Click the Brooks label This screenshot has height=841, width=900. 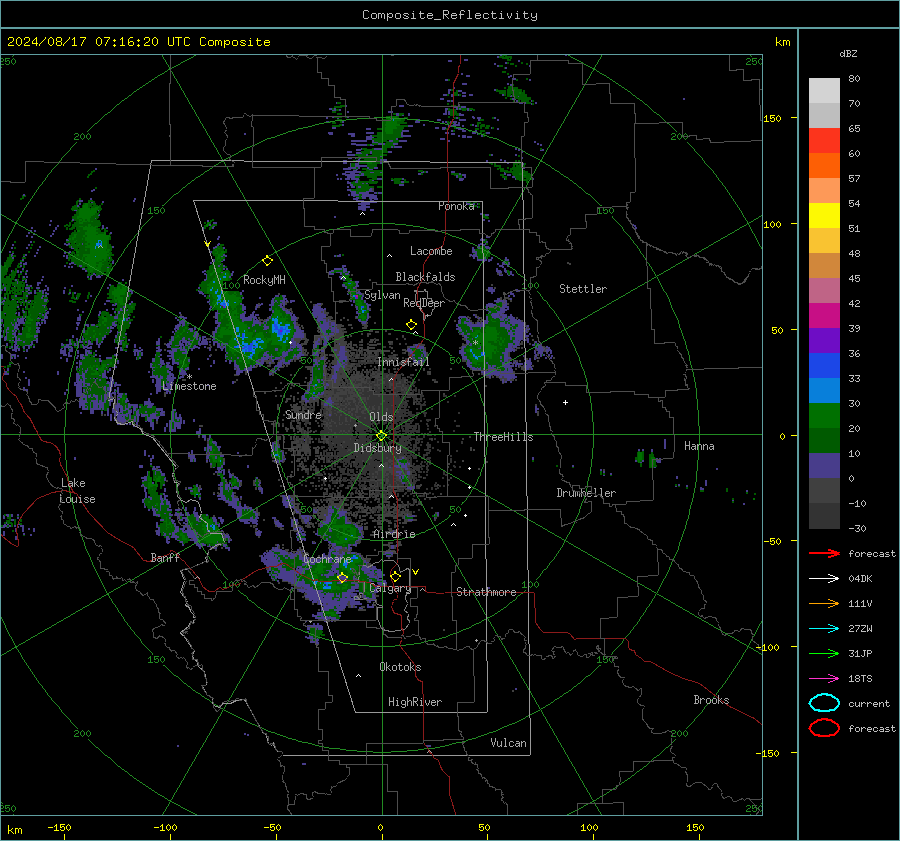pos(711,700)
